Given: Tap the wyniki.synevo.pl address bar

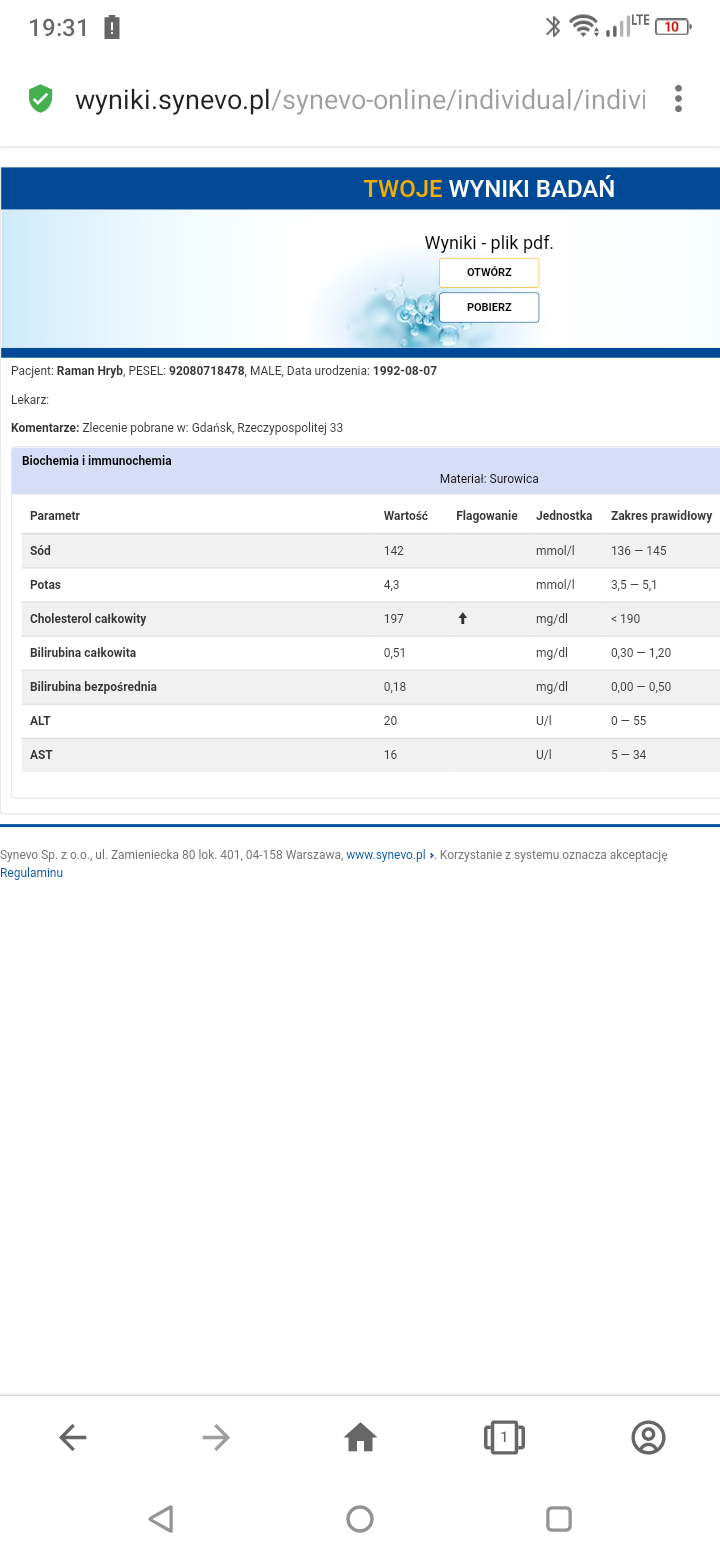Looking at the screenshot, I should 360,100.
